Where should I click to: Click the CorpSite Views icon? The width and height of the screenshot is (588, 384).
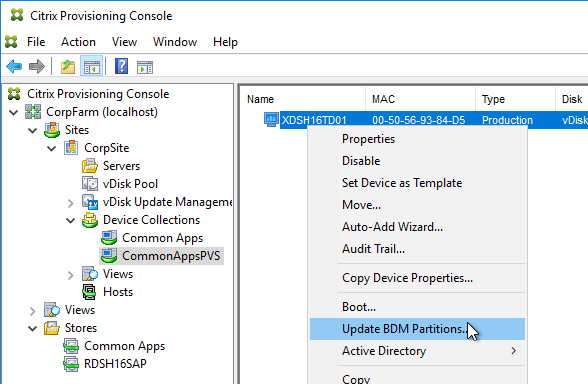pyautogui.click(x=90, y=274)
